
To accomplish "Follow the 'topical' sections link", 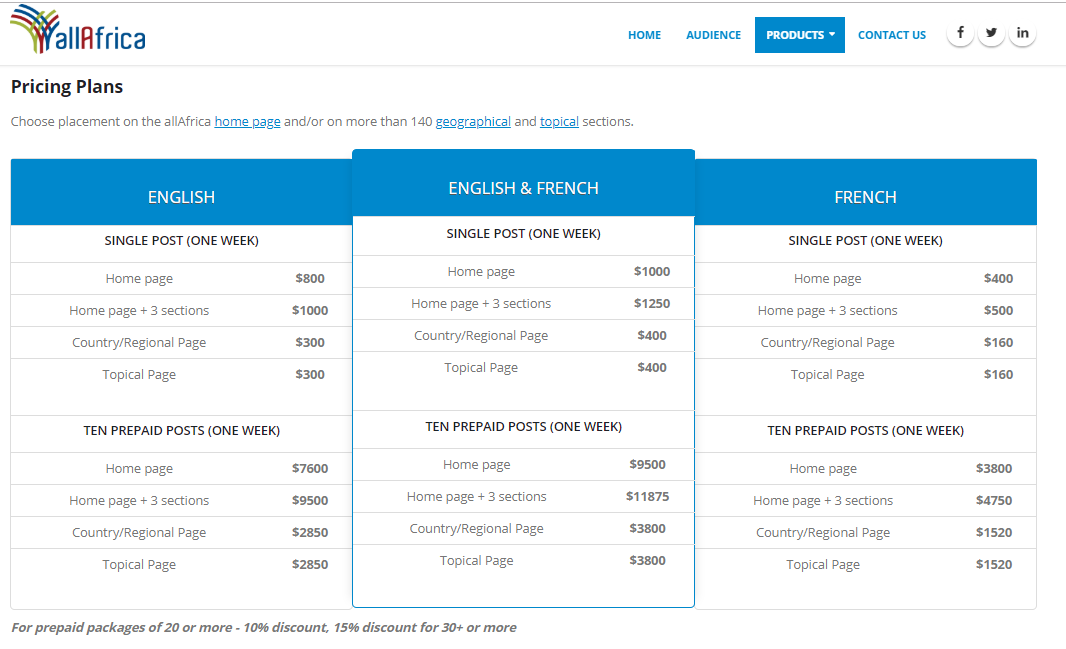I will tap(559, 122).
